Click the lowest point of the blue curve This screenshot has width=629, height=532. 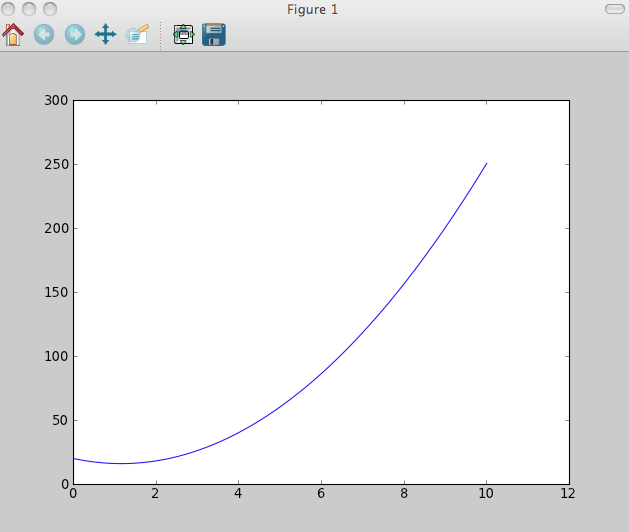click(122, 463)
